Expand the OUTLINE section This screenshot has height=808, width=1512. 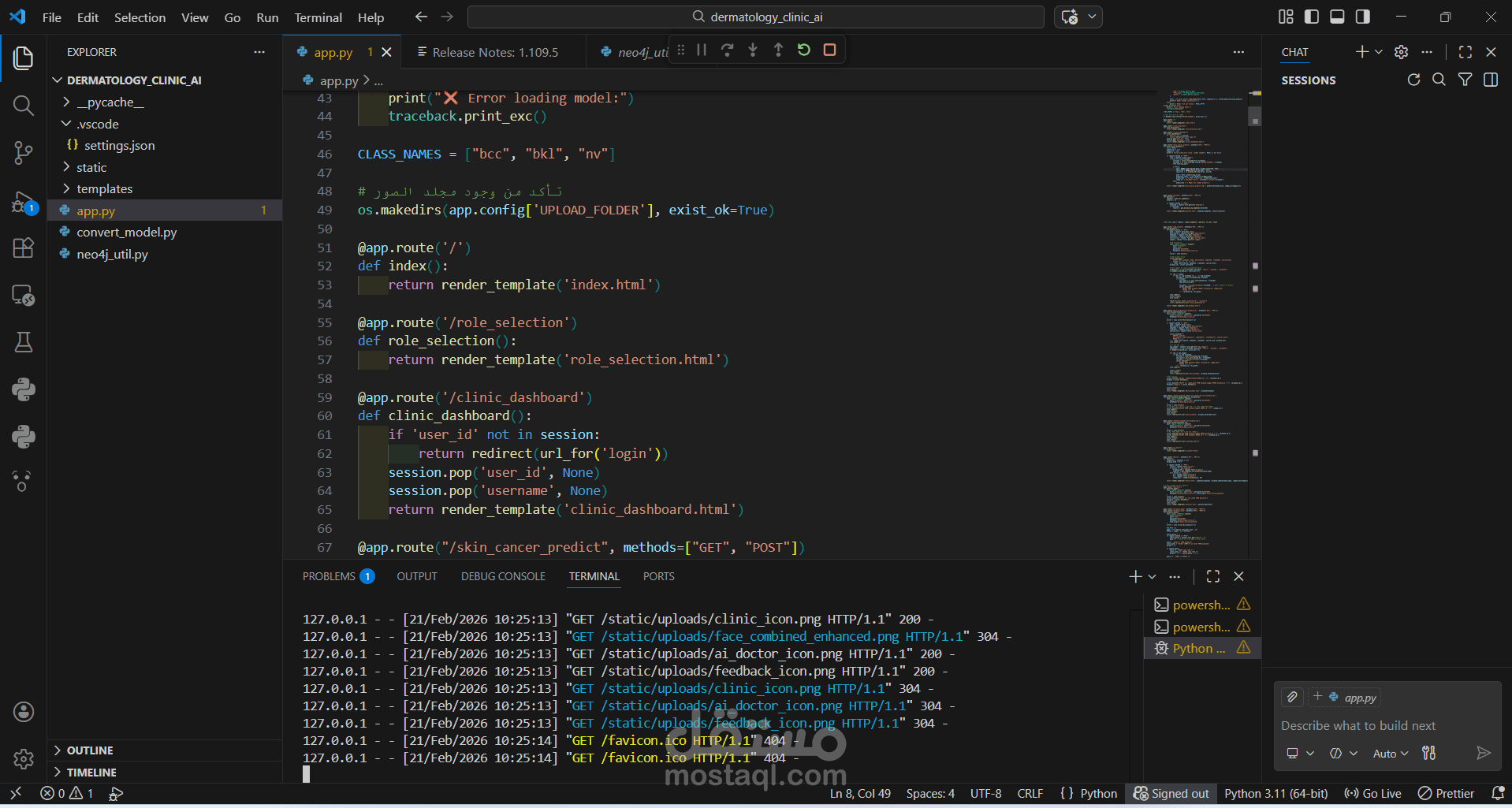click(x=90, y=750)
